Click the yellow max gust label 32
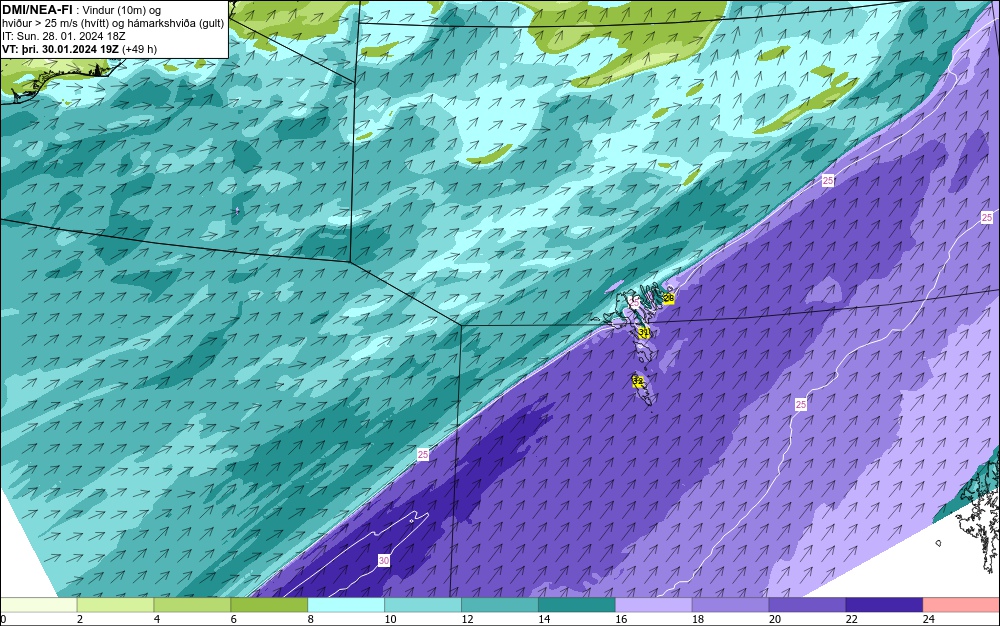1000x626 pixels. pos(638,381)
